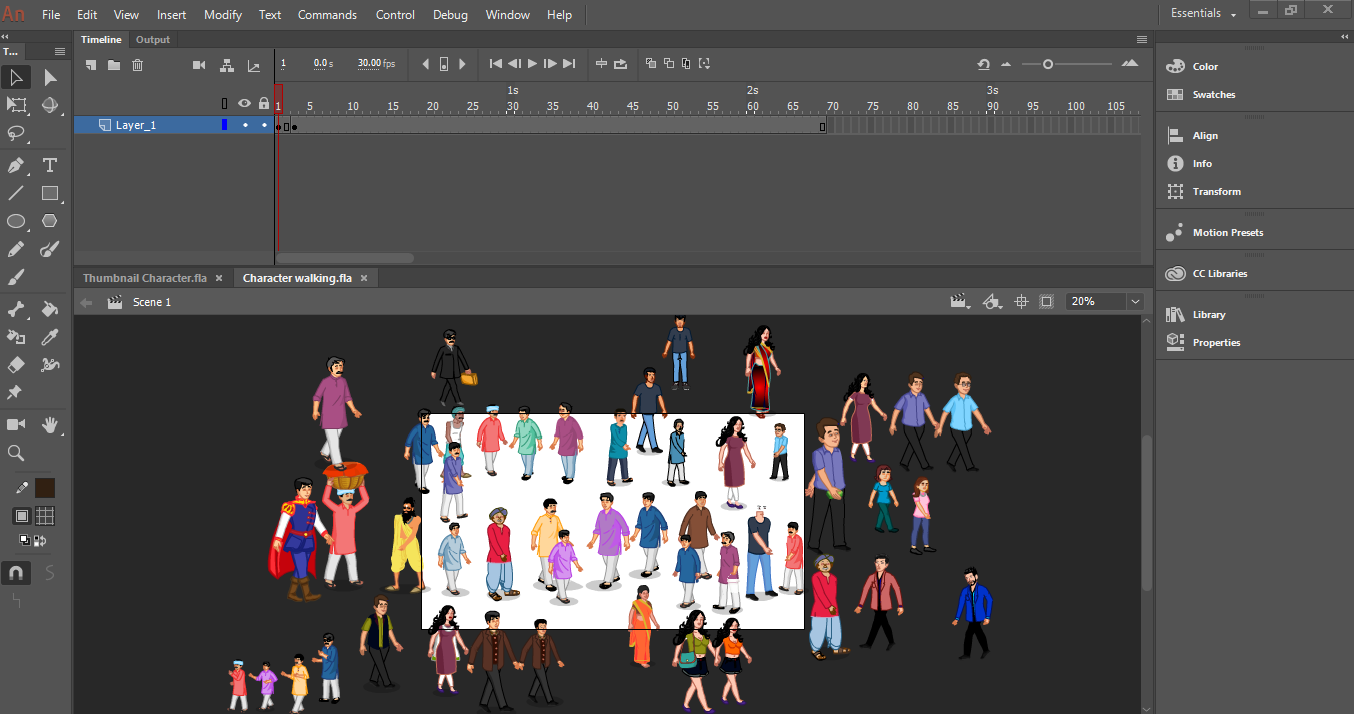1354x714 pixels.
Task: Toggle visibility of Layer_1
Action: [x=245, y=125]
